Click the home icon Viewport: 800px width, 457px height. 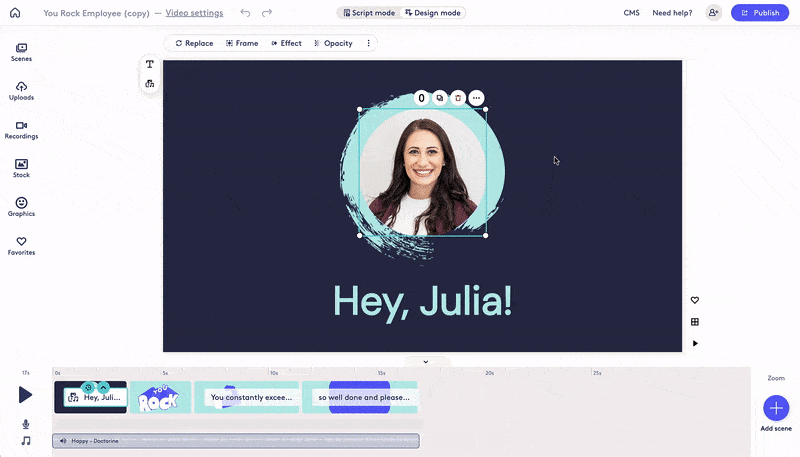[x=15, y=13]
